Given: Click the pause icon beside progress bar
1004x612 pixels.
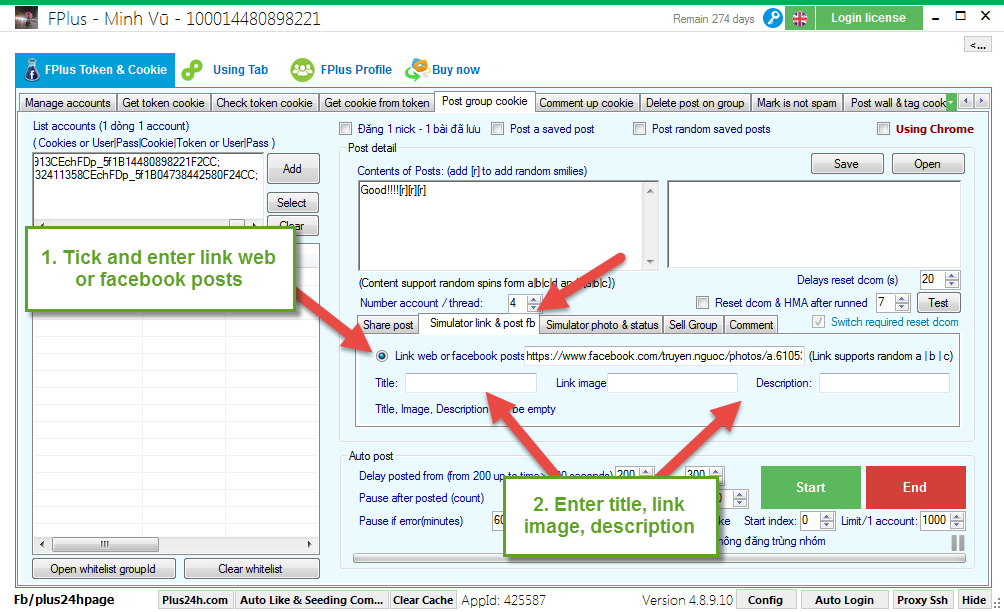Looking at the screenshot, I should [957, 543].
